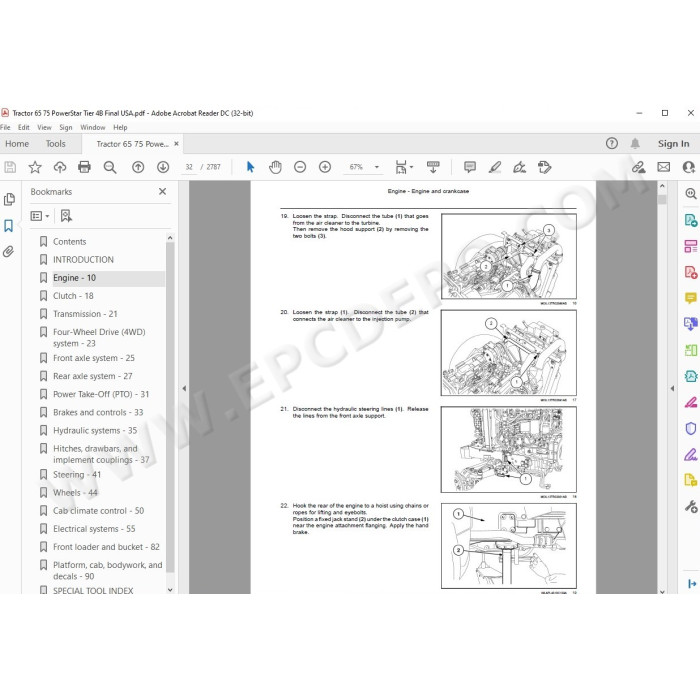Screen dimensions: 700x700
Task: Open the Clutch - 18 bookmark
Action: (73, 296)
